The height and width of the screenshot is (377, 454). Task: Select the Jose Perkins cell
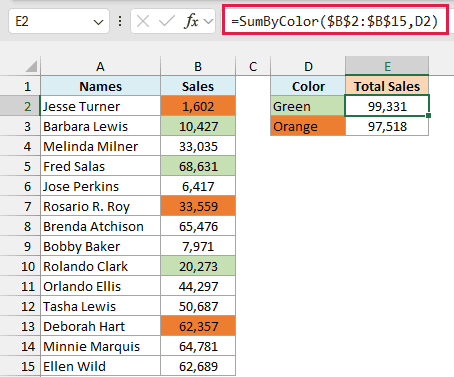click(100, 186)
